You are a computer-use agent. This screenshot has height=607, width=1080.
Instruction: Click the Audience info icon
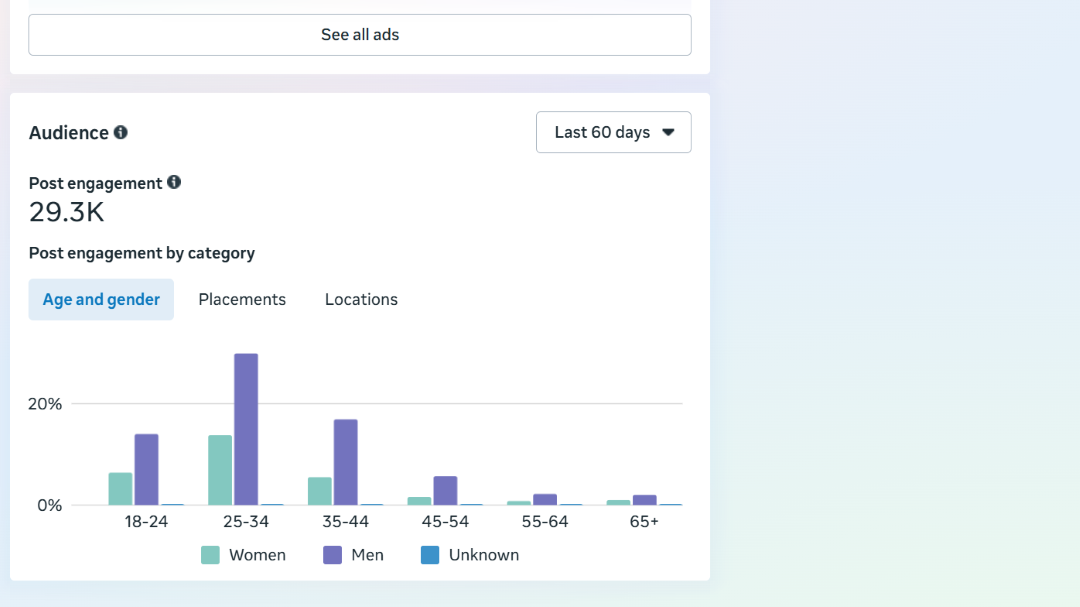[x=121, y=132]
